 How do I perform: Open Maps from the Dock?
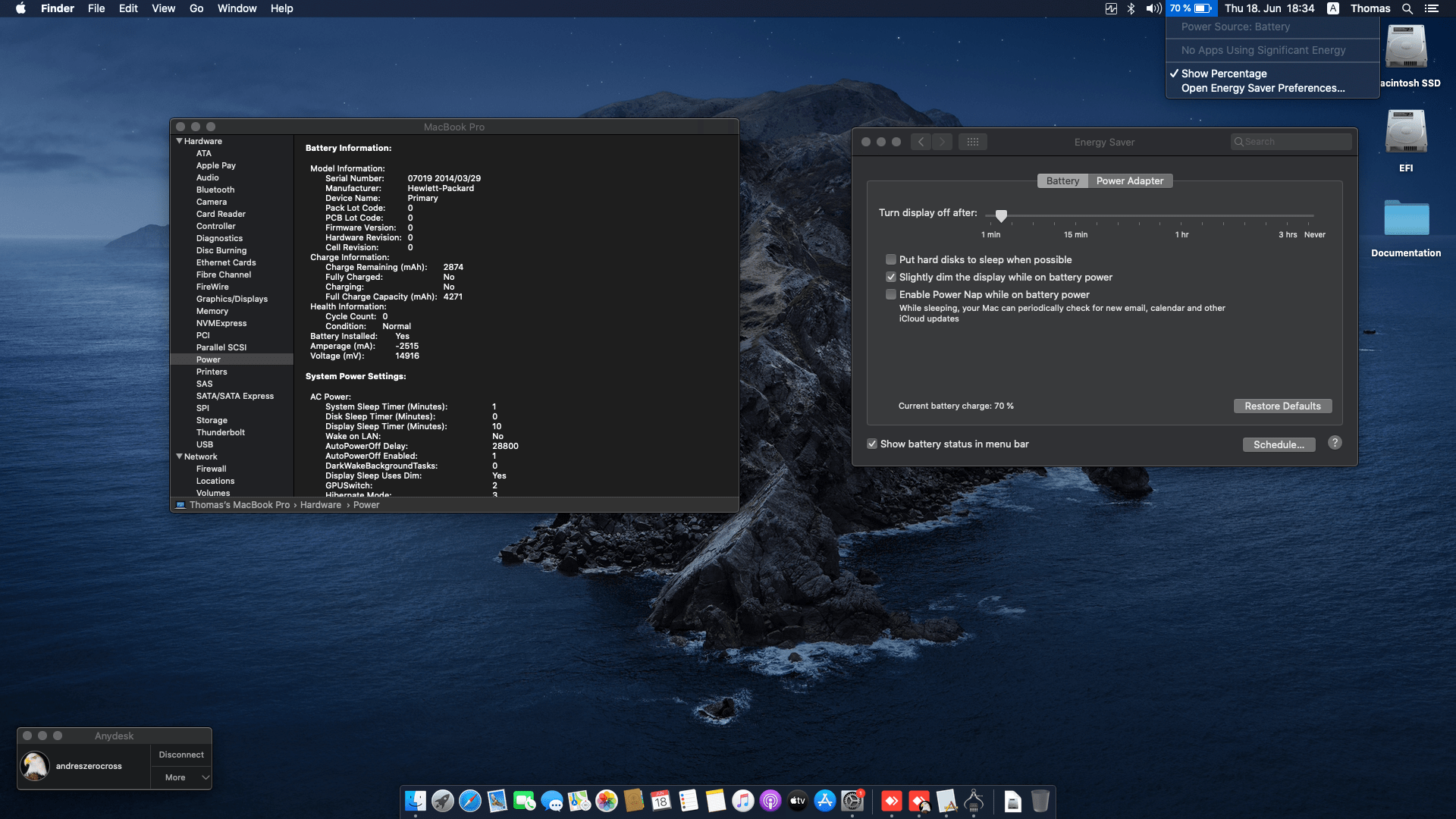pyautogui.click(x=579, y=801)
